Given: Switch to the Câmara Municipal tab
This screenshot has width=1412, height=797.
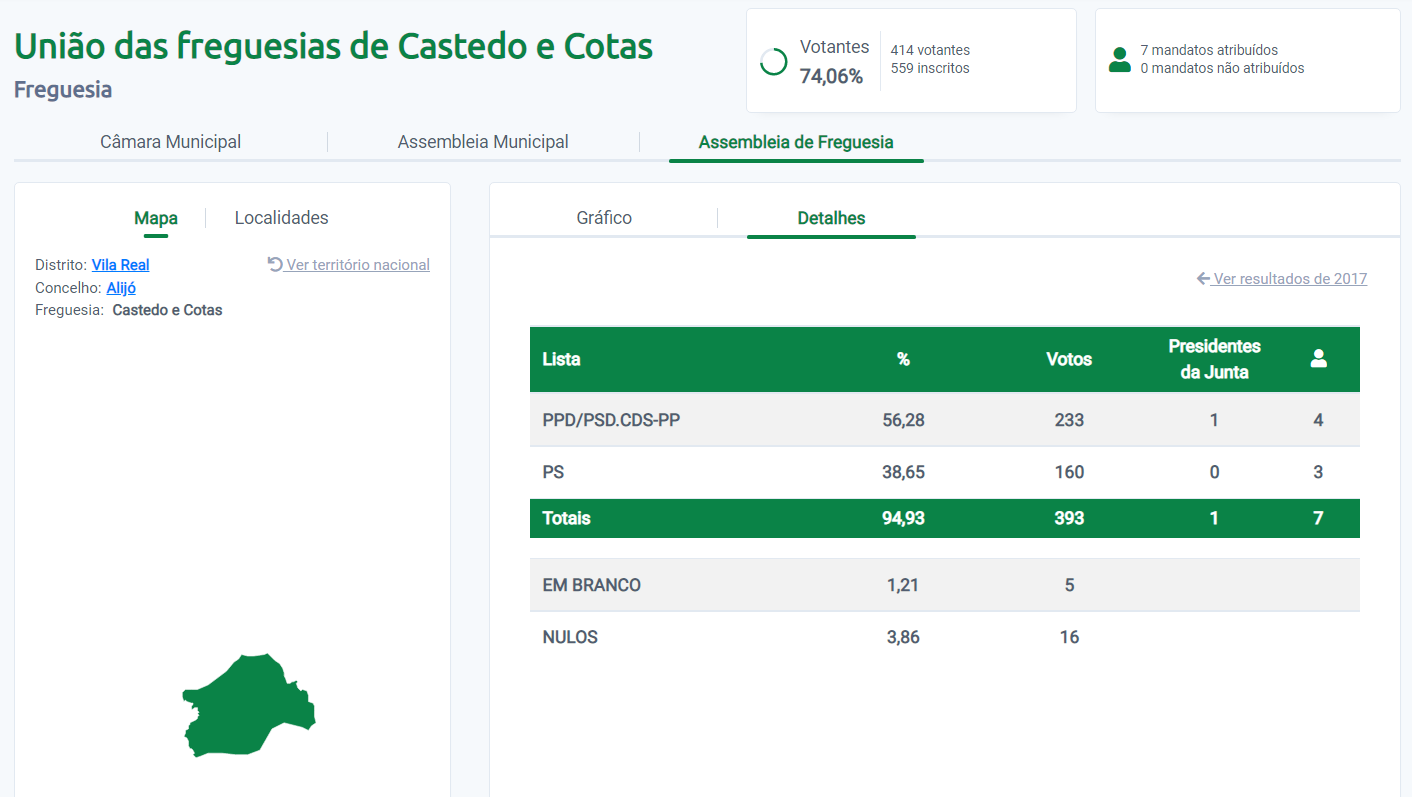Looking at the screenshot, I should coord(170,142).
